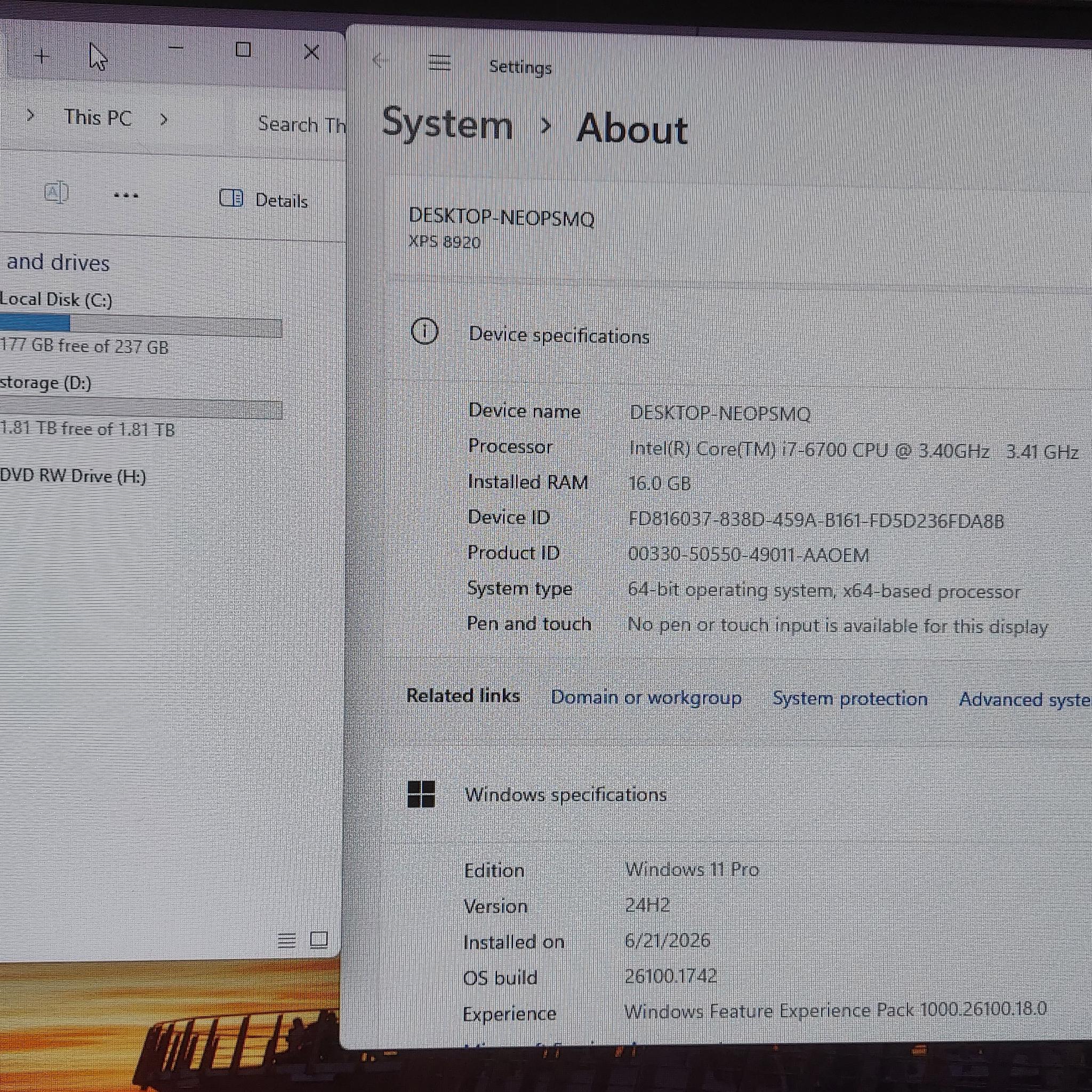Click the Processor label
Viewport: 1092px width, 1092px height.
[510, 446]
